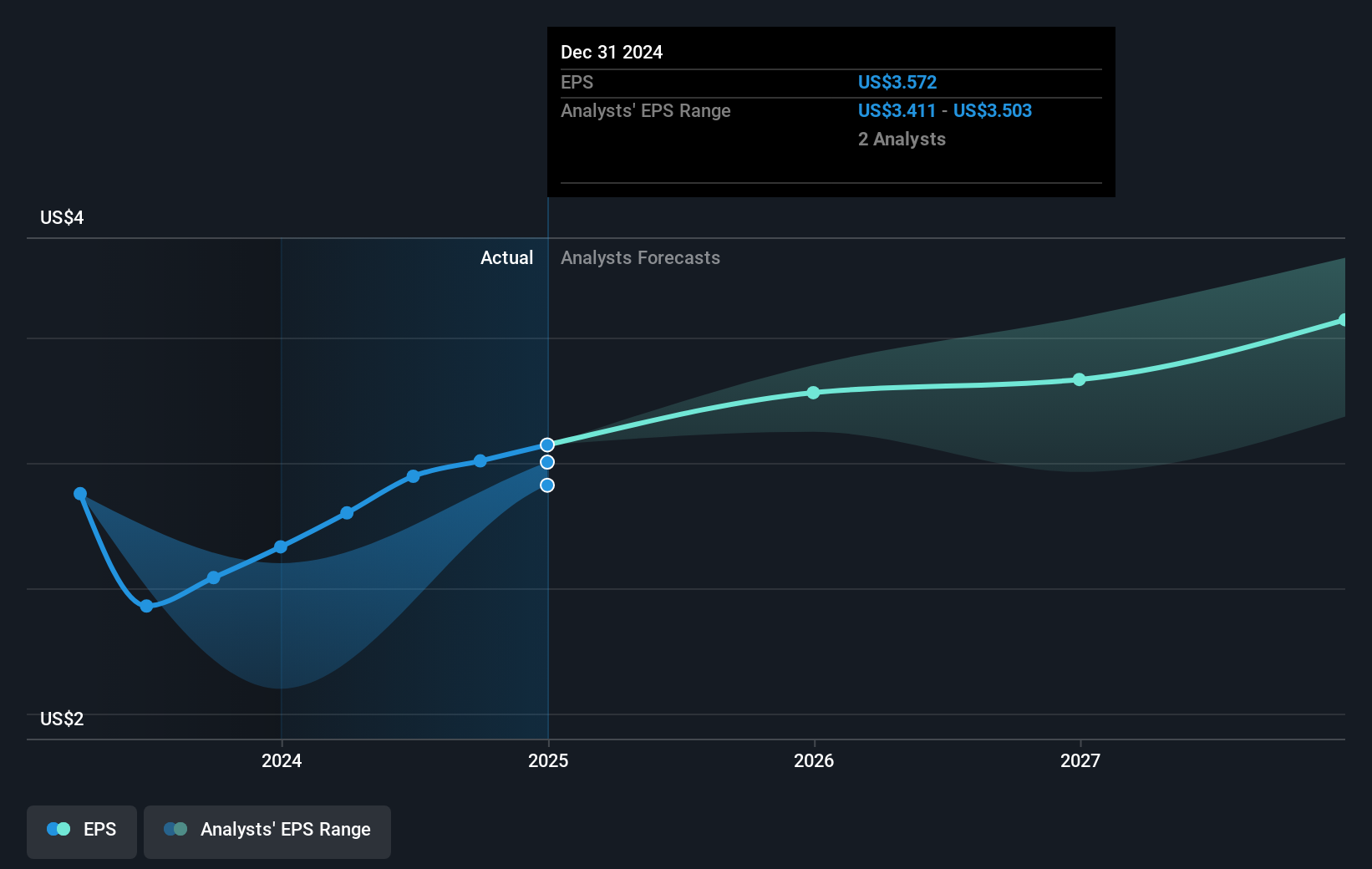This screenshot has width=1372, height=869.
Task: Click the US$3.411 - US$3.503 range link
Action: [944, 110]
